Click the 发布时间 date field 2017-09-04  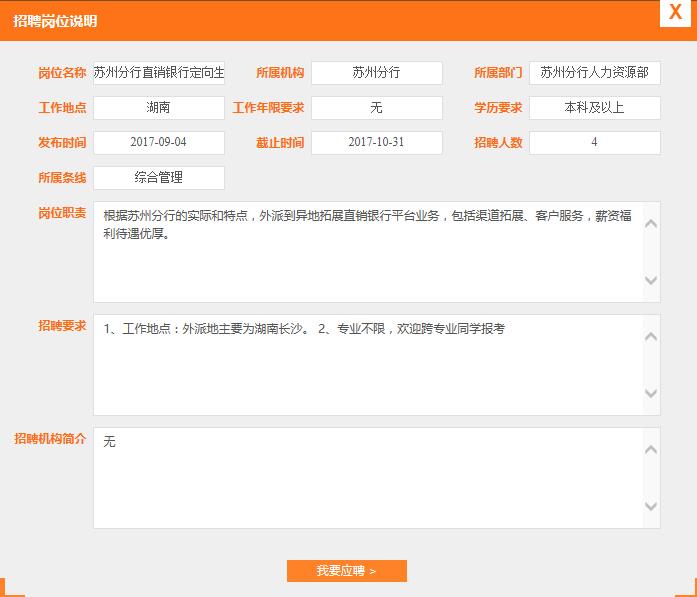(x=159, y=143)
